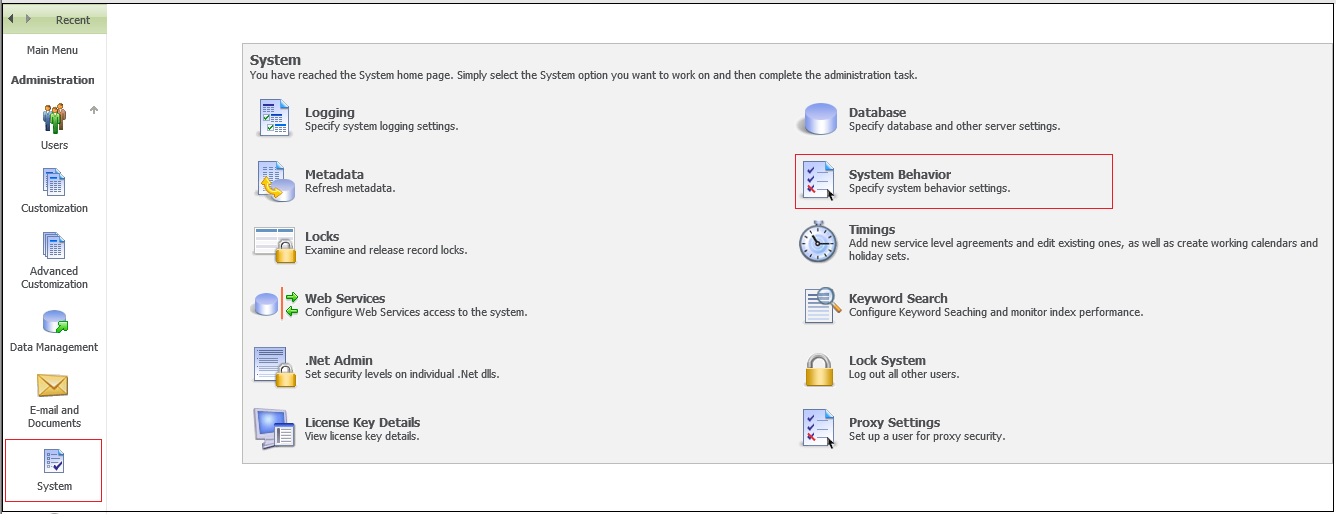Image resolution: width=1336 pixels, height=528 pixels.
Task: Click the System Behavior checklist icon
Action: click(x=819, y=181)
